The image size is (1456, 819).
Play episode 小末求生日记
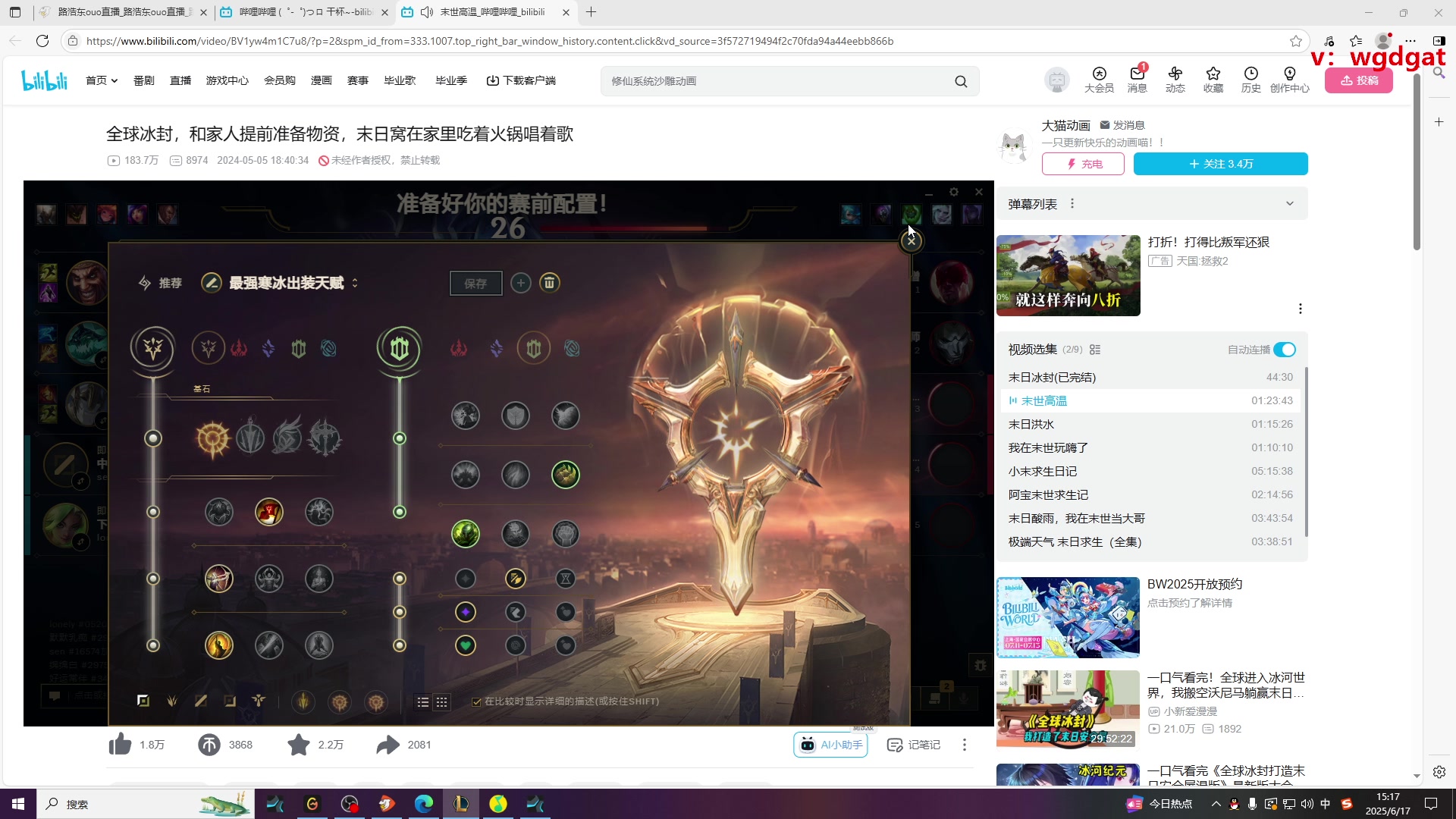pyautogui.click(x=1150, y=471)
